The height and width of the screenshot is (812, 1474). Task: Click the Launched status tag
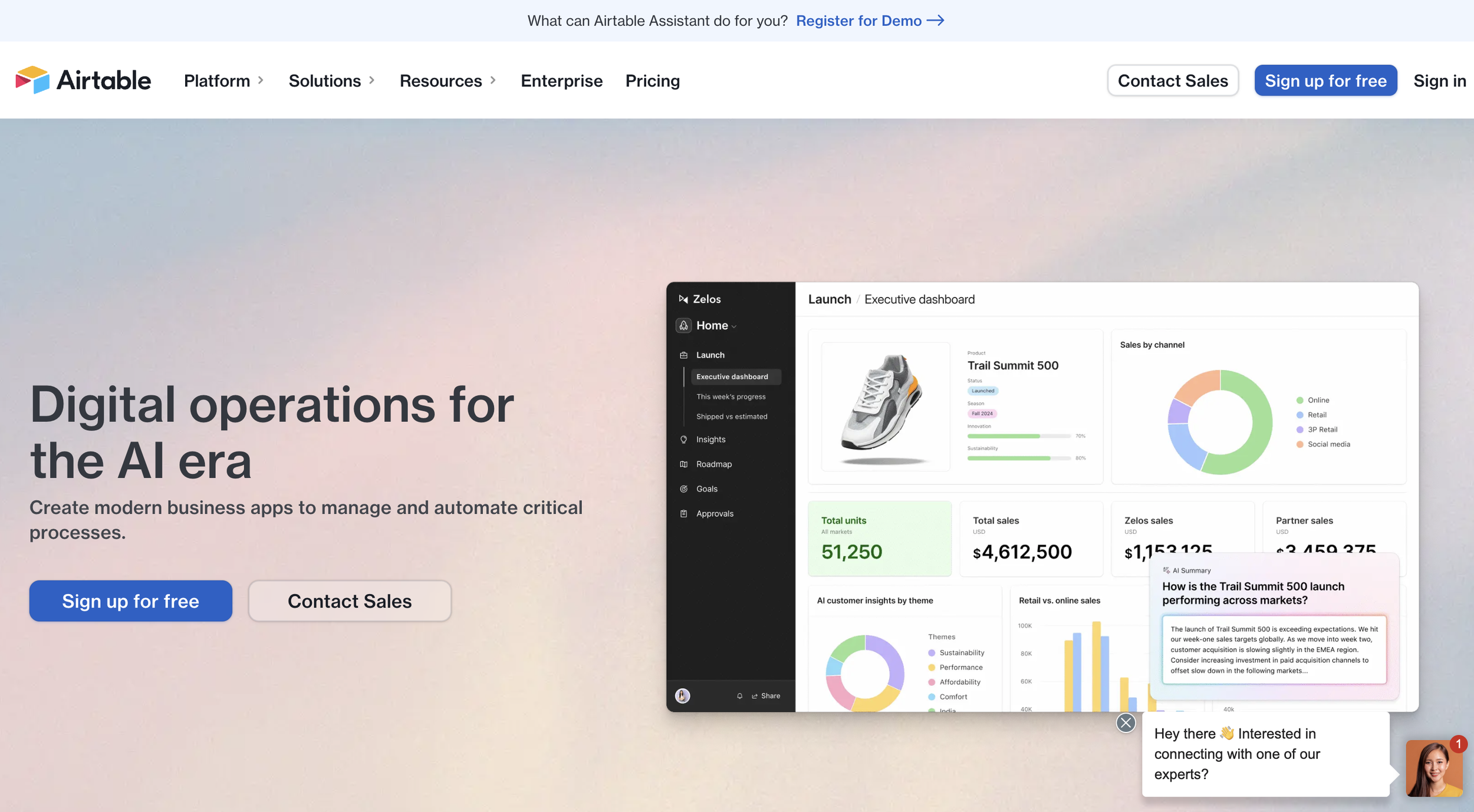click(x=982, y=391)
